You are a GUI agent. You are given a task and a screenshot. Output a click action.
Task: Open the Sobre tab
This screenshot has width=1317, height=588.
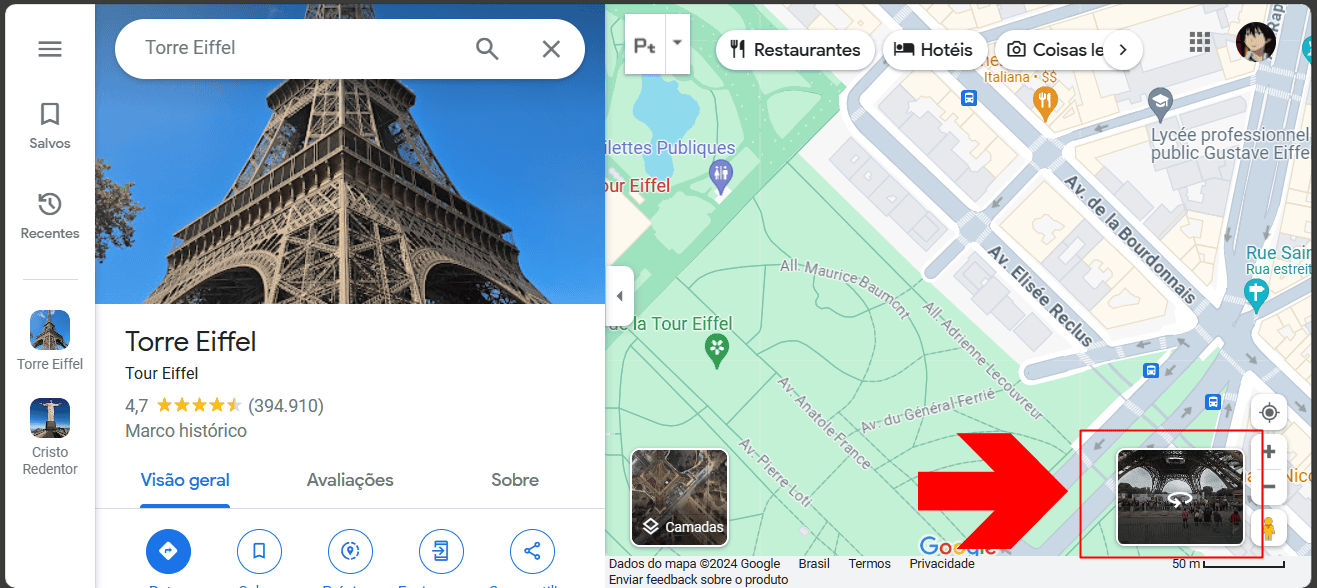point(514,480)
